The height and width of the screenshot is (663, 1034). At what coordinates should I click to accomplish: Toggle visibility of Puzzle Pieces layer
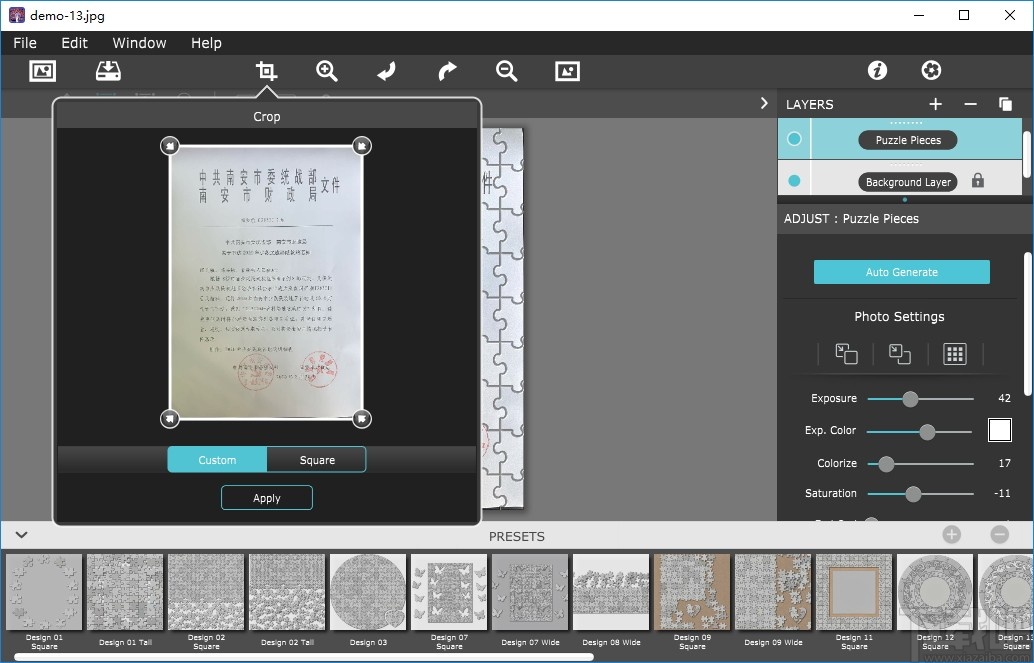[794, 139]
